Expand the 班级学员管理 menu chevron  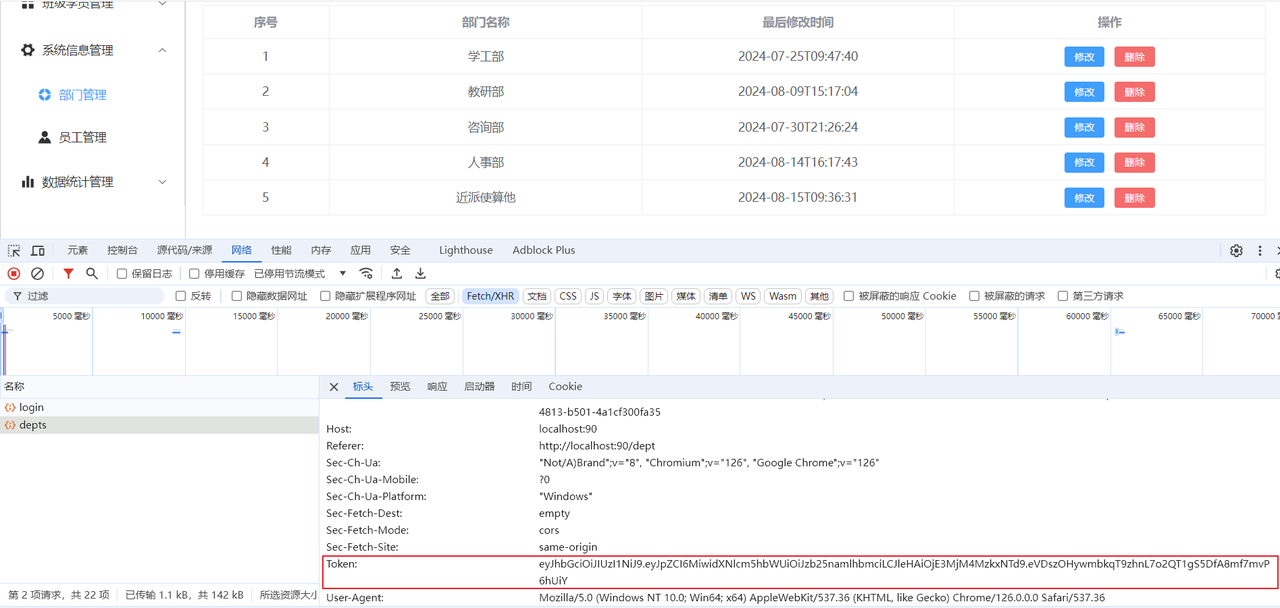click(x=163, y=4)
